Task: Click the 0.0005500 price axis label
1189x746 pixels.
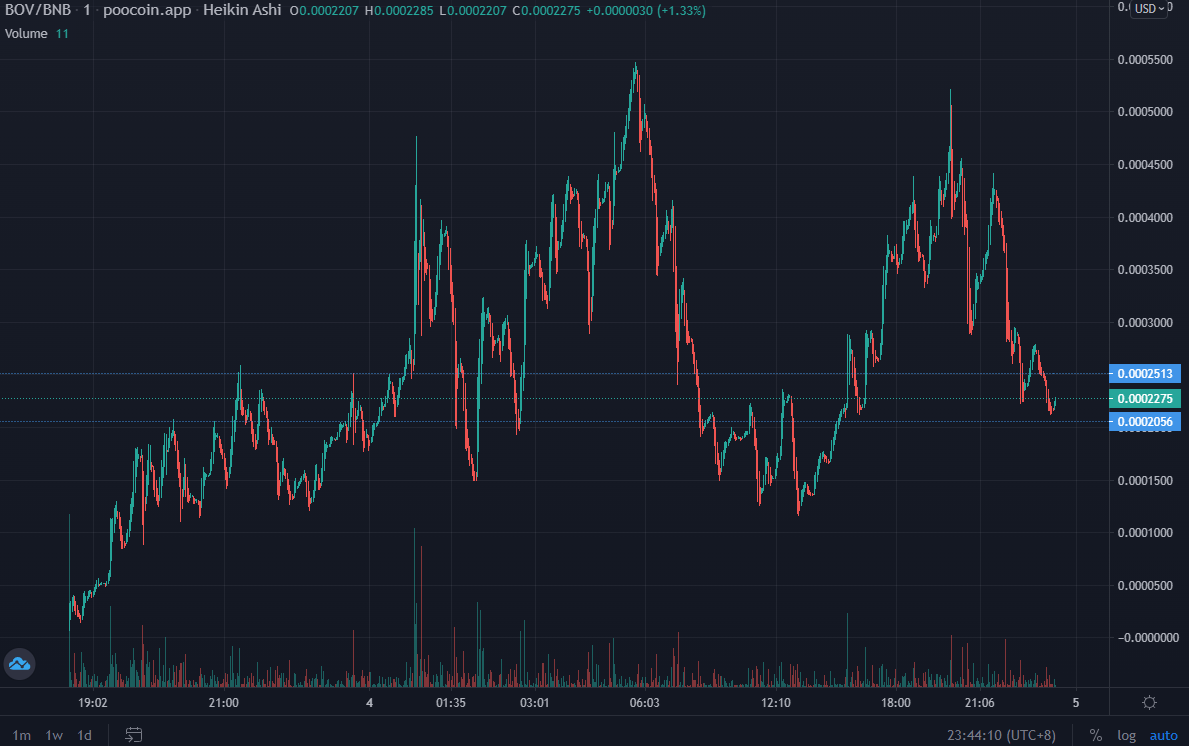Action: pyautogui.click(x=1145, y=60)
